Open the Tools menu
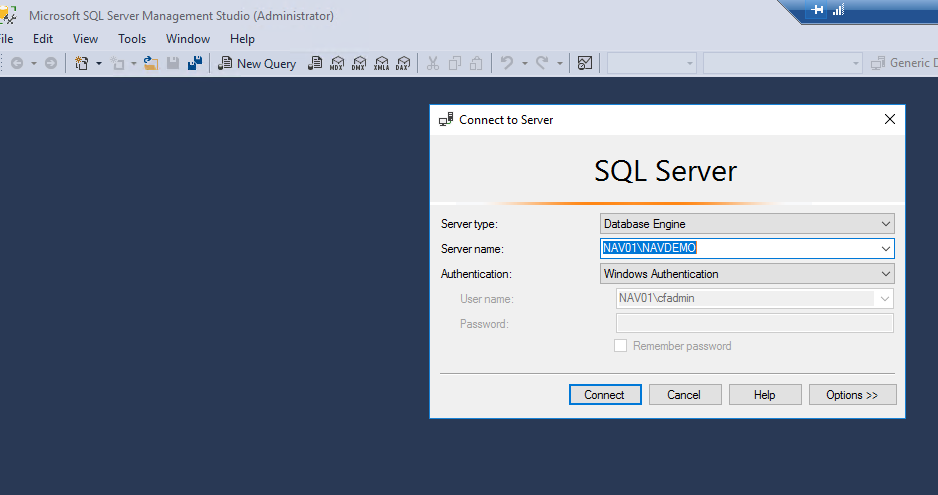The height and width of the screenshot is (495, 938). coord(132,39)
